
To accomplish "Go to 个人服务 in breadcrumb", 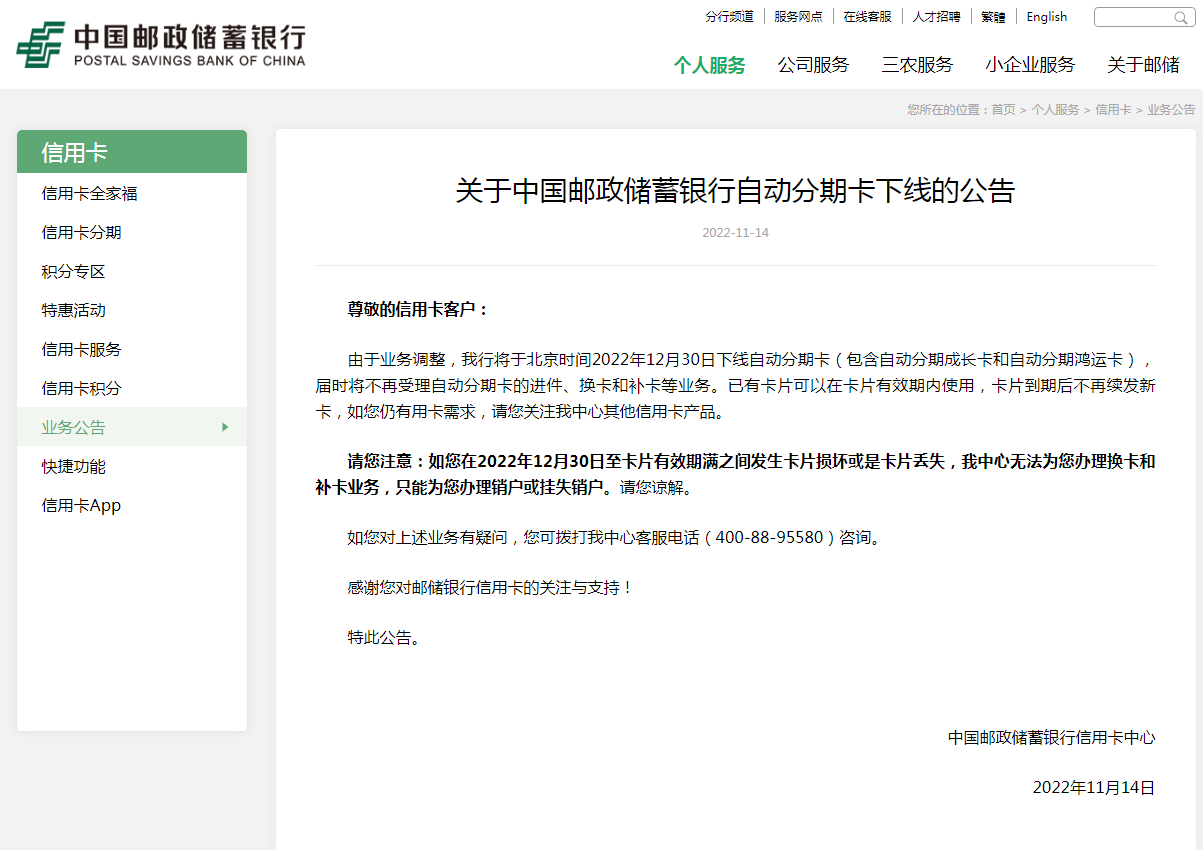I will (1055, 110).
